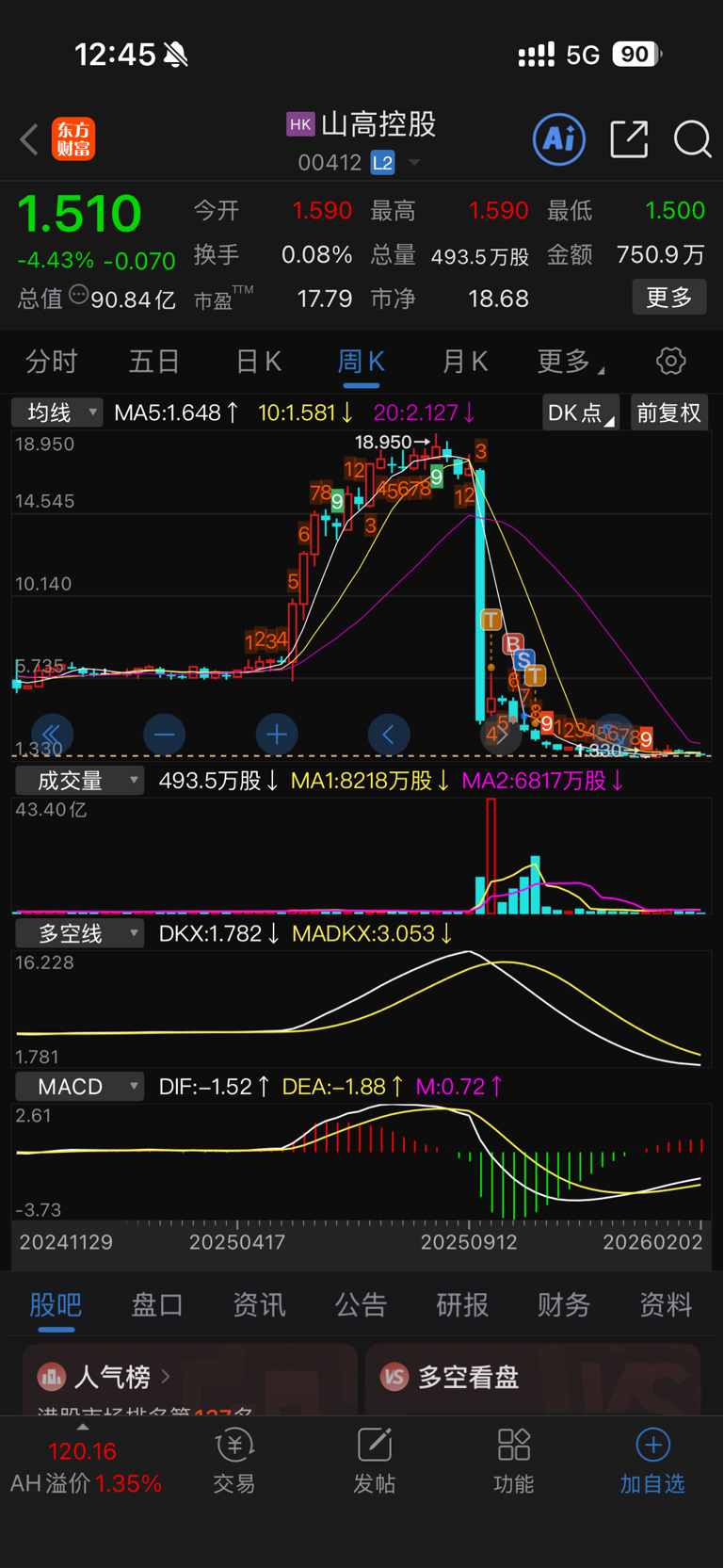The width and height of the screenshot is (724, 1568).
Task: Open the 成交量 indicator dropdown
Action: point(80,781)
